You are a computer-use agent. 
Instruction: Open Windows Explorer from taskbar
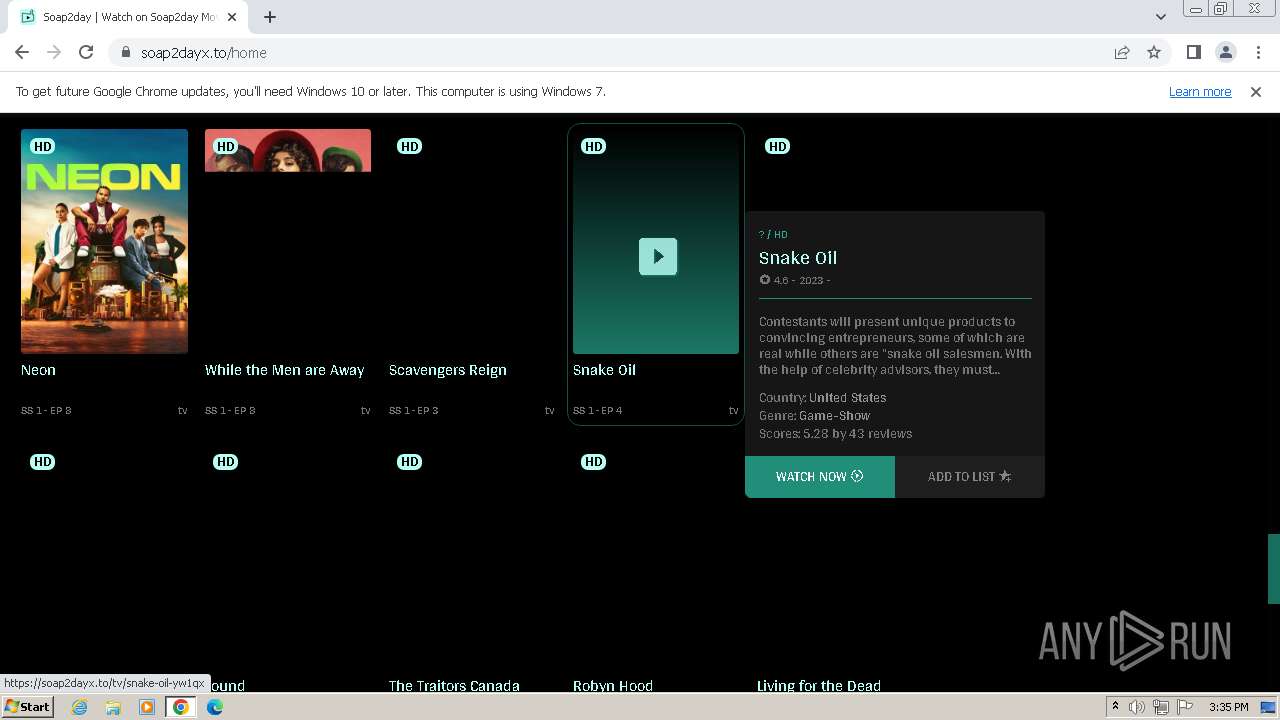(113, 707)
